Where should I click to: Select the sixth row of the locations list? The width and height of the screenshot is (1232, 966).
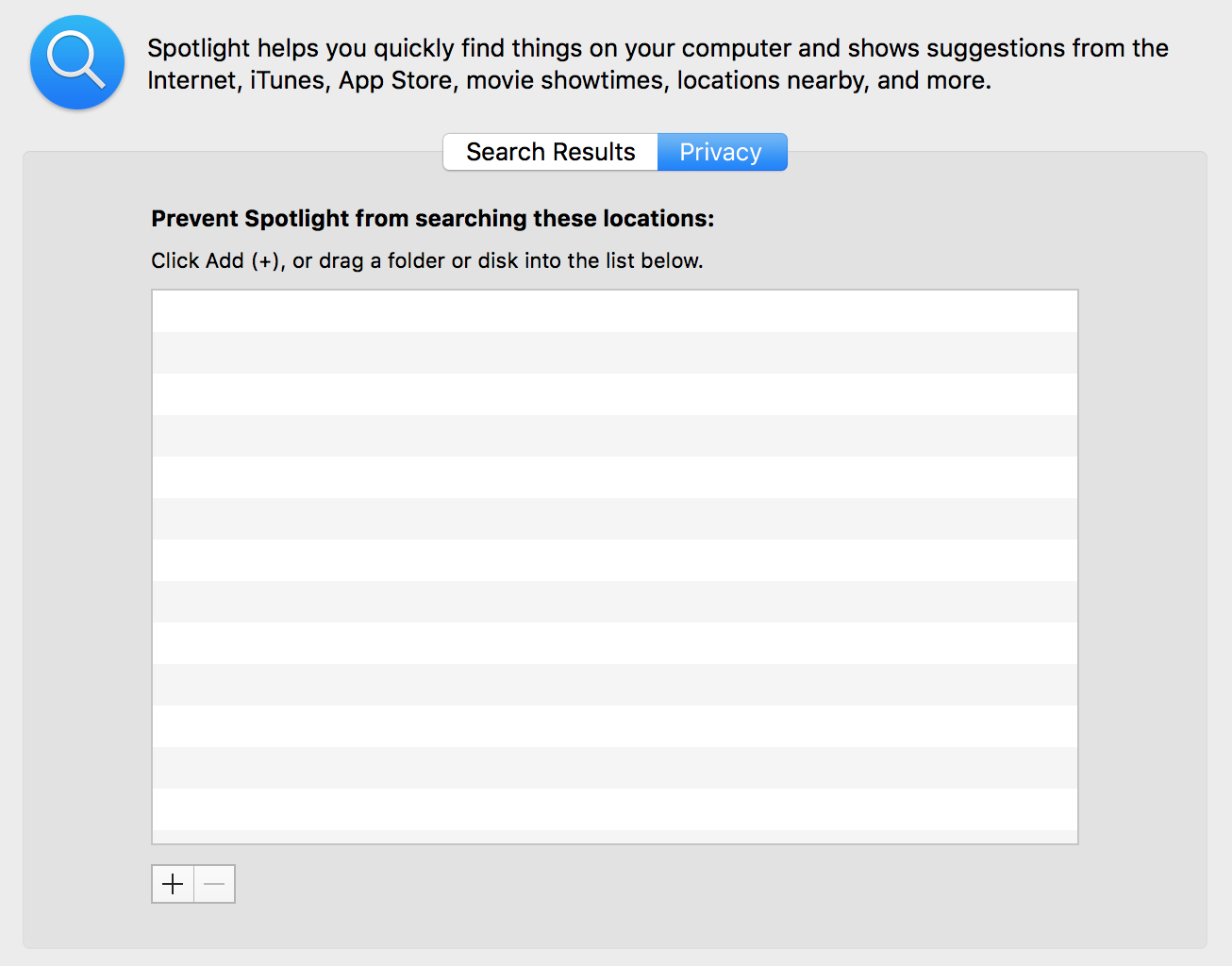tap(614, 519)
